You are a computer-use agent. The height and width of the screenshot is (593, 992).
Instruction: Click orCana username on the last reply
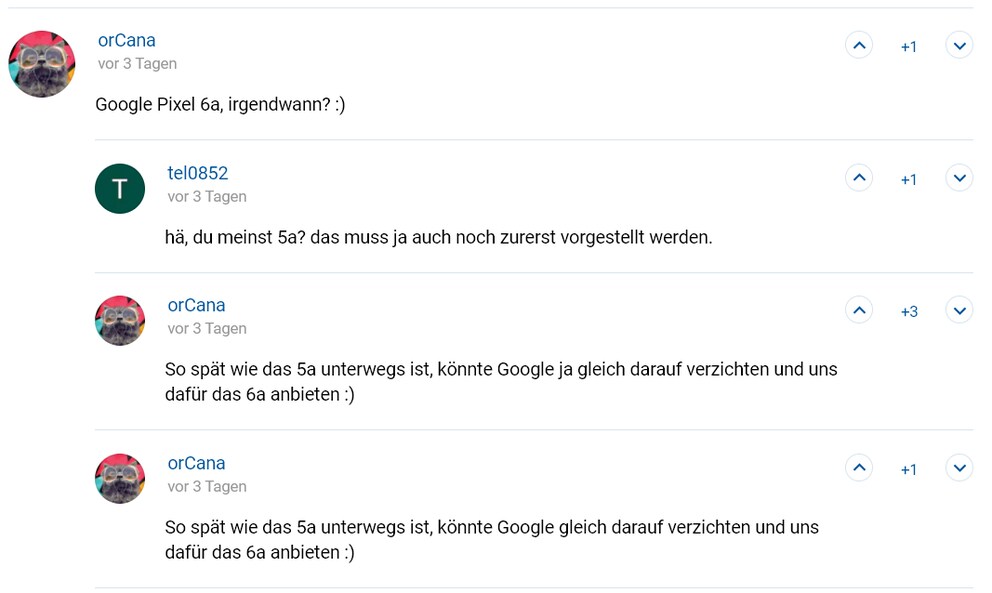[x=196, y=463]
